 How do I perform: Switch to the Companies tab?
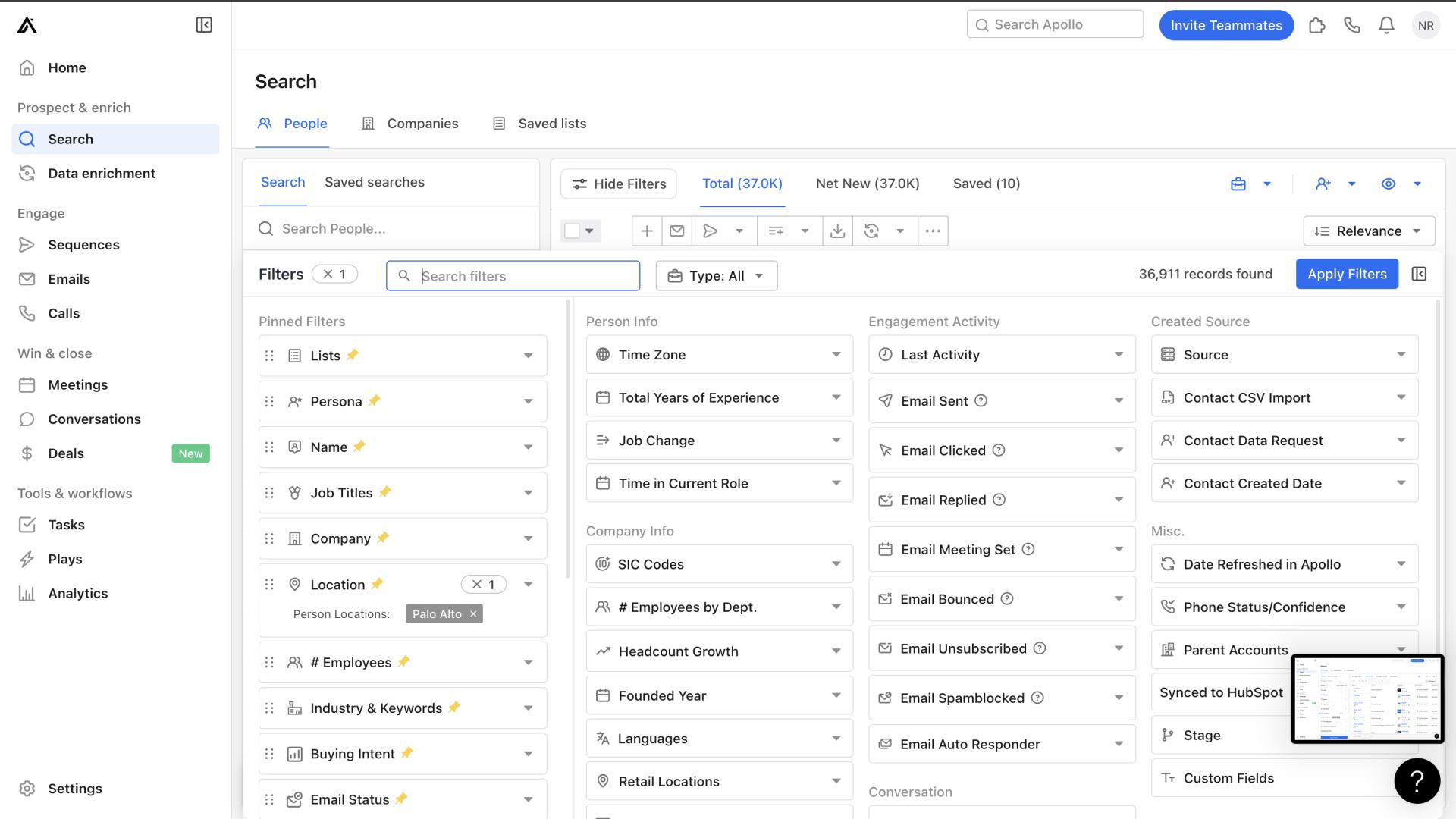click(x=422, y=123)
